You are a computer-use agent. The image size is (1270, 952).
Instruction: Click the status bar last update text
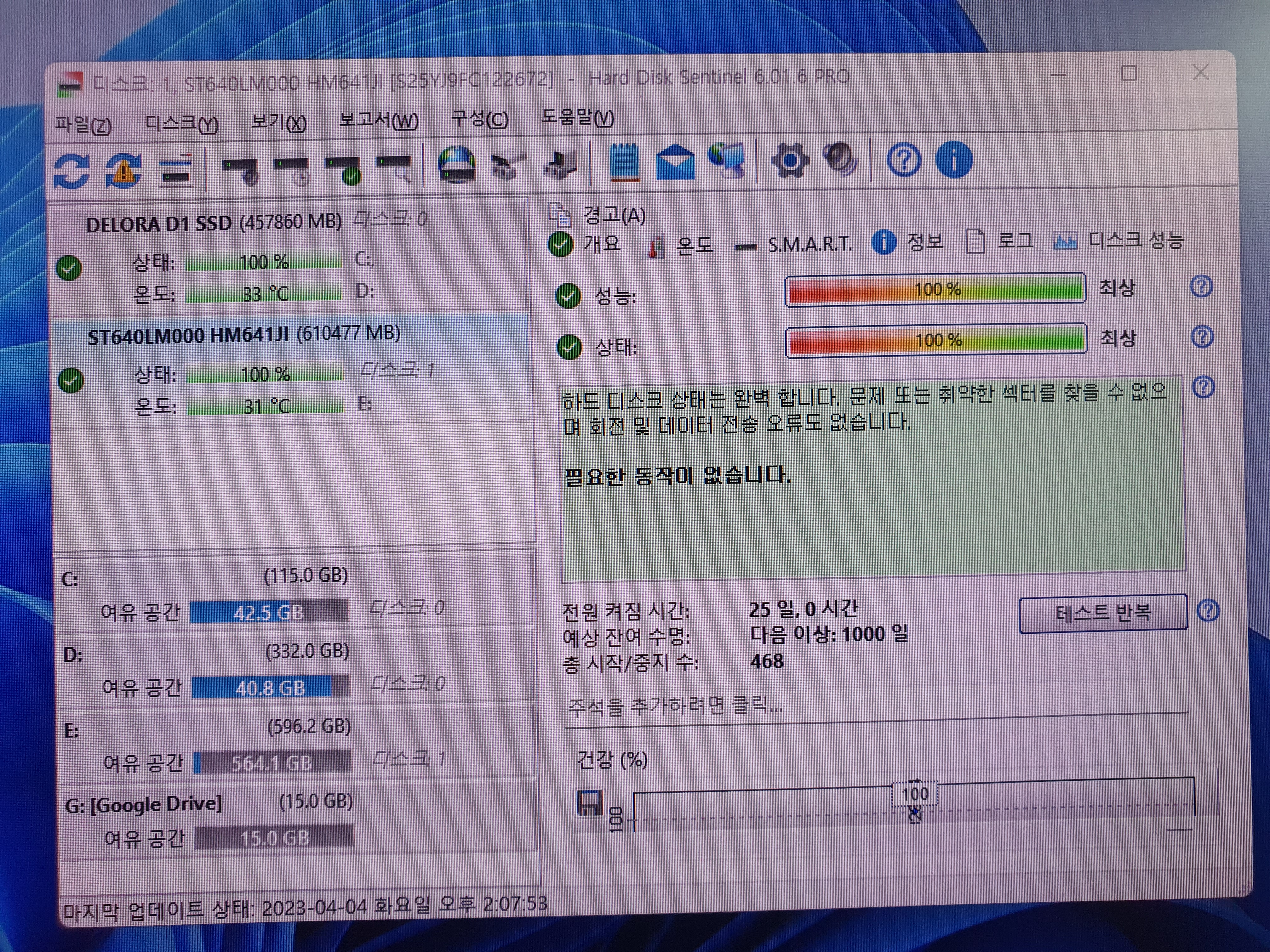point(305,908)
